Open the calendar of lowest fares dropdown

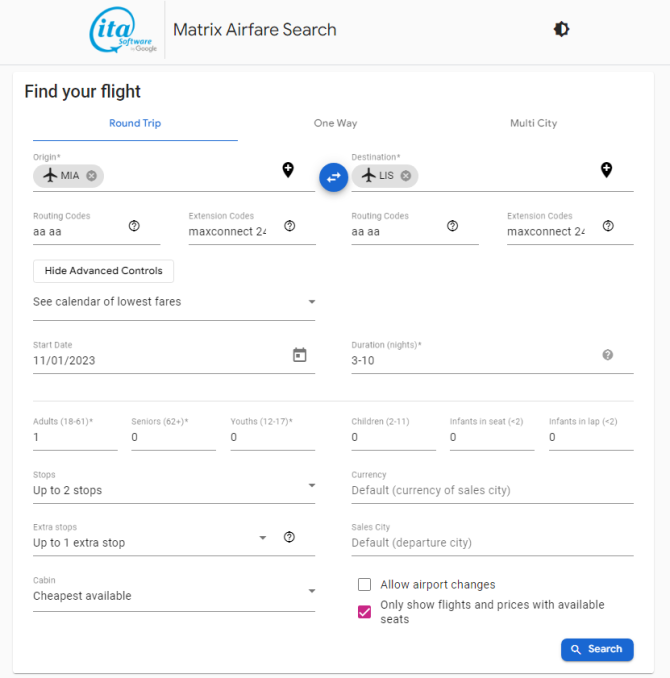point(174,302)
